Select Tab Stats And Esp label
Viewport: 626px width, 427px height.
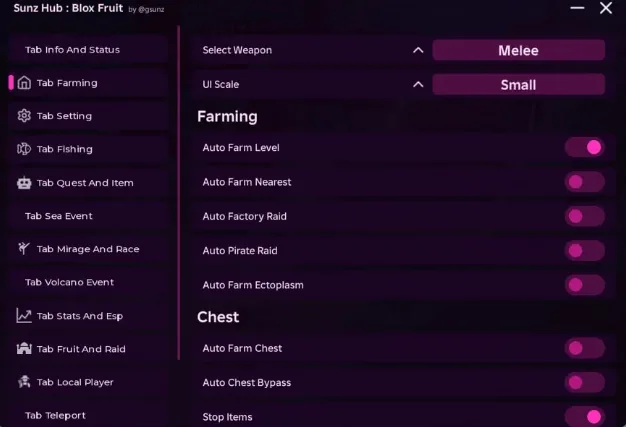(80, 316)
